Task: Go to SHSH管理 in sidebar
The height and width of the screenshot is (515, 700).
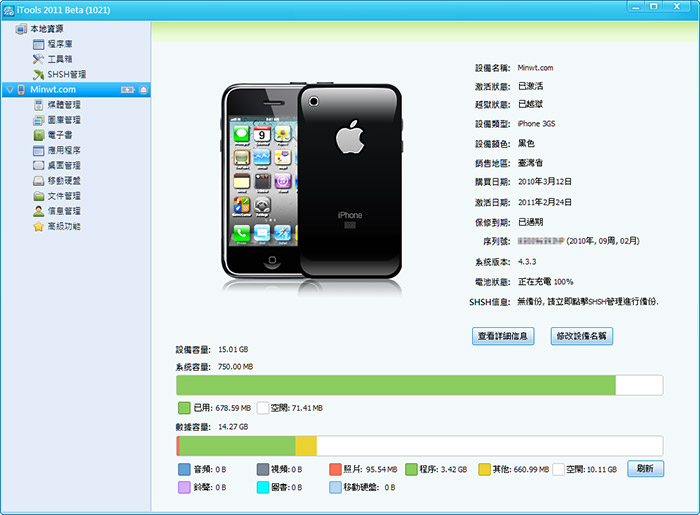Action: point(67,75)
